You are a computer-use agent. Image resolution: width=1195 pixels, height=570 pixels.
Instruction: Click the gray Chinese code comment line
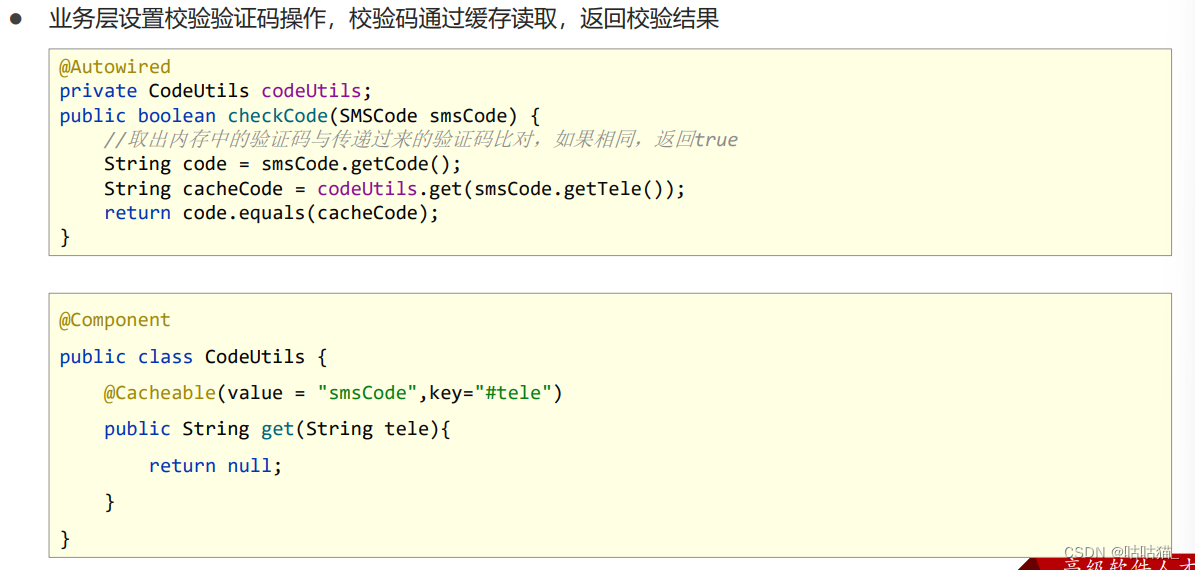[x=420, y=139]
